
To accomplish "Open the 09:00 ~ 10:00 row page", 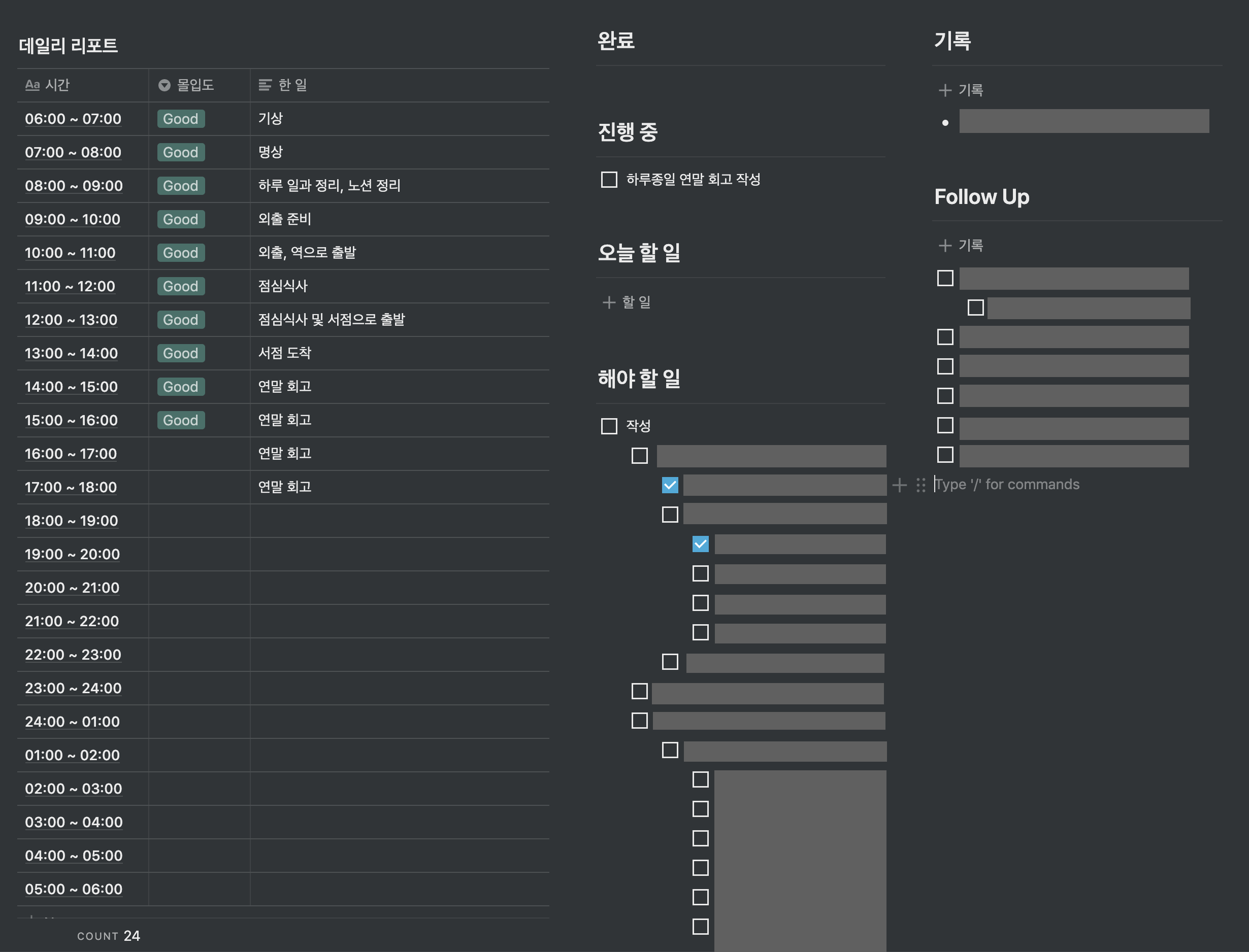I will coord(73,219).
